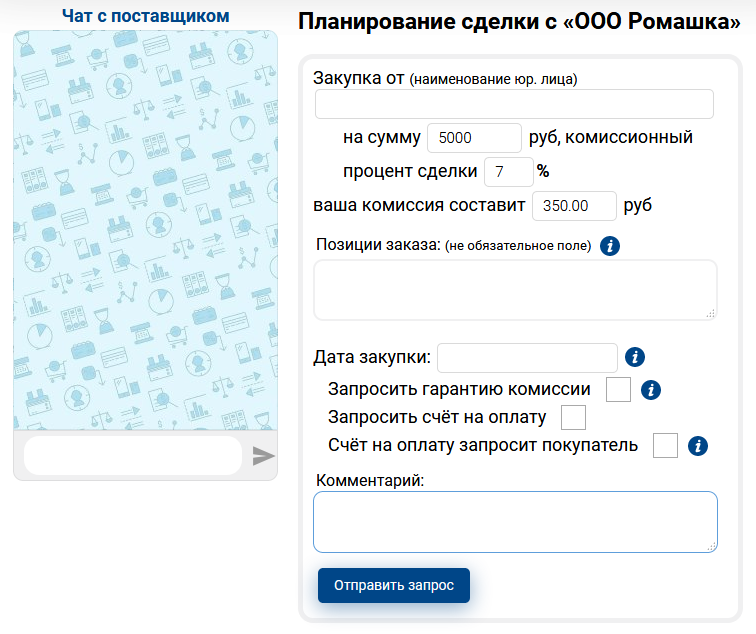Select the purchase sum field with 5000
756x634 pixels.
tap(474, 138)
